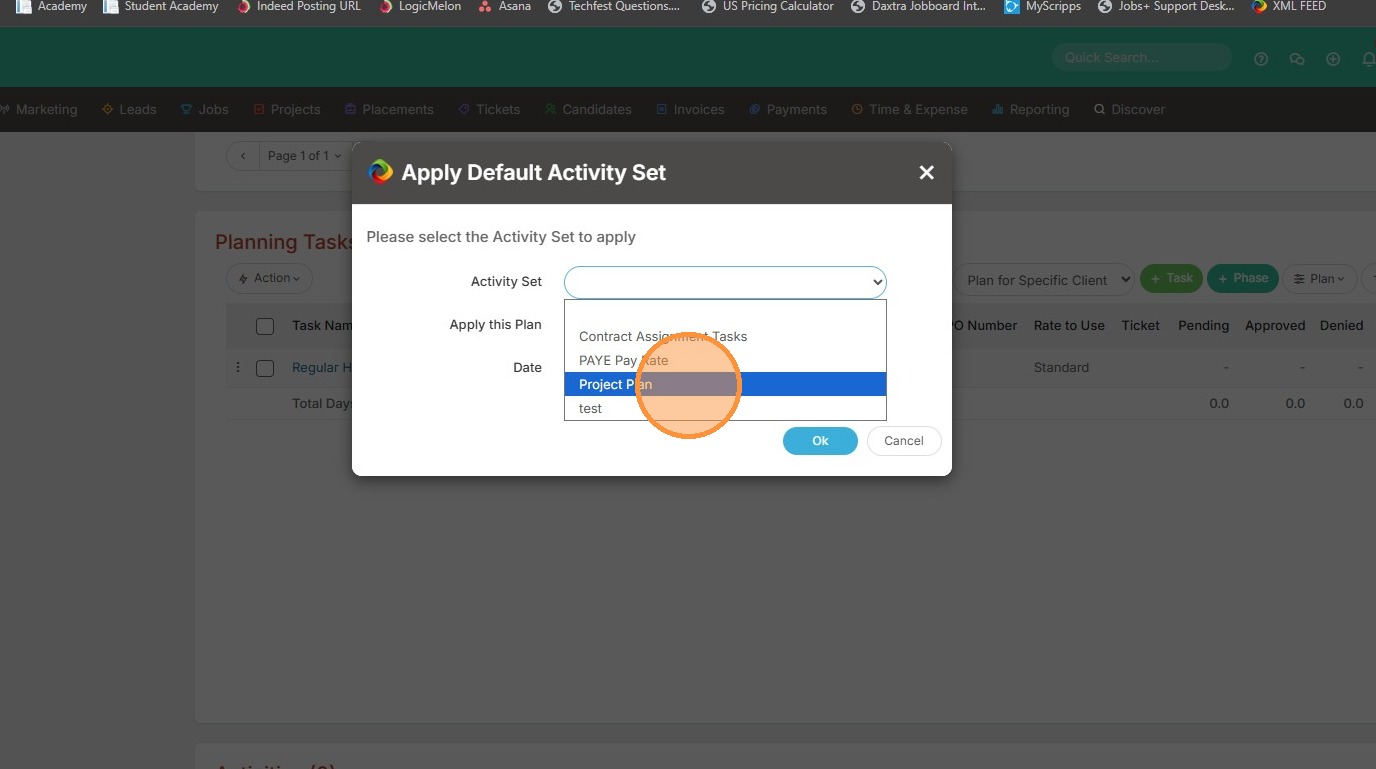This screenshot has width=1376, height=769.
Task: Open the Activity Set dropdown
Action: coord(725,282)
